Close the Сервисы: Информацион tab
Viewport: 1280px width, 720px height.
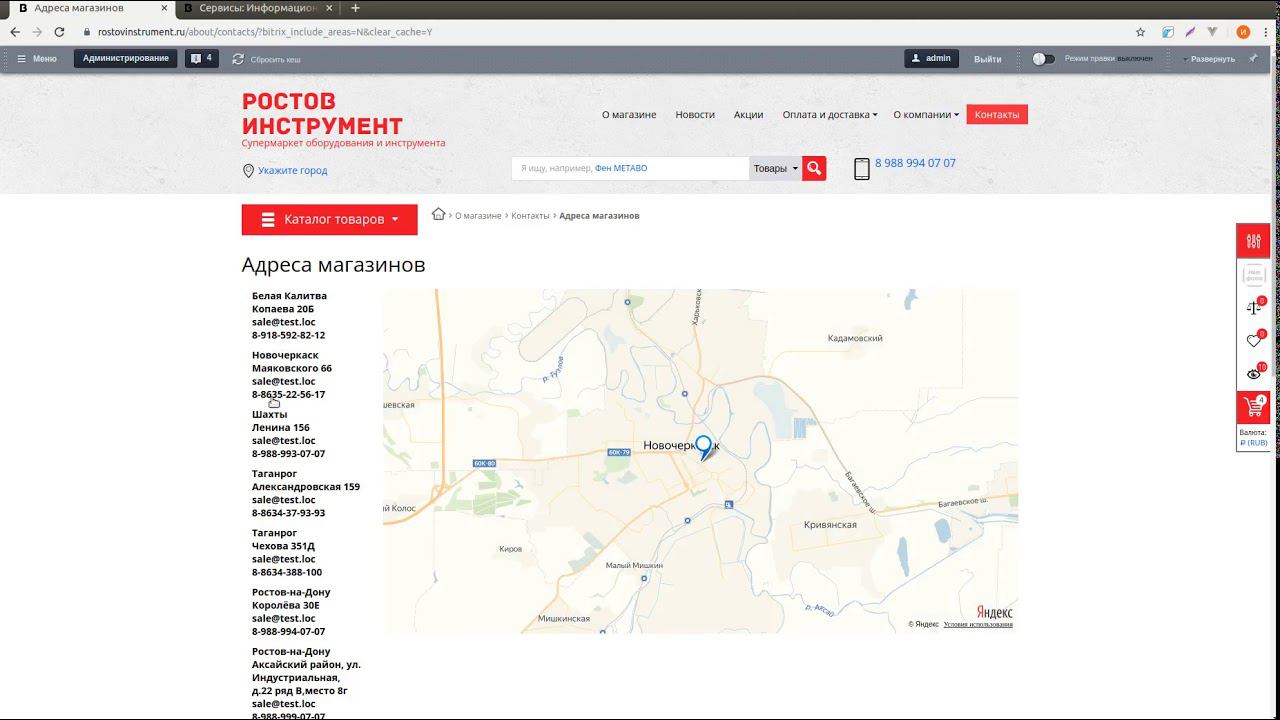[331, 8]
